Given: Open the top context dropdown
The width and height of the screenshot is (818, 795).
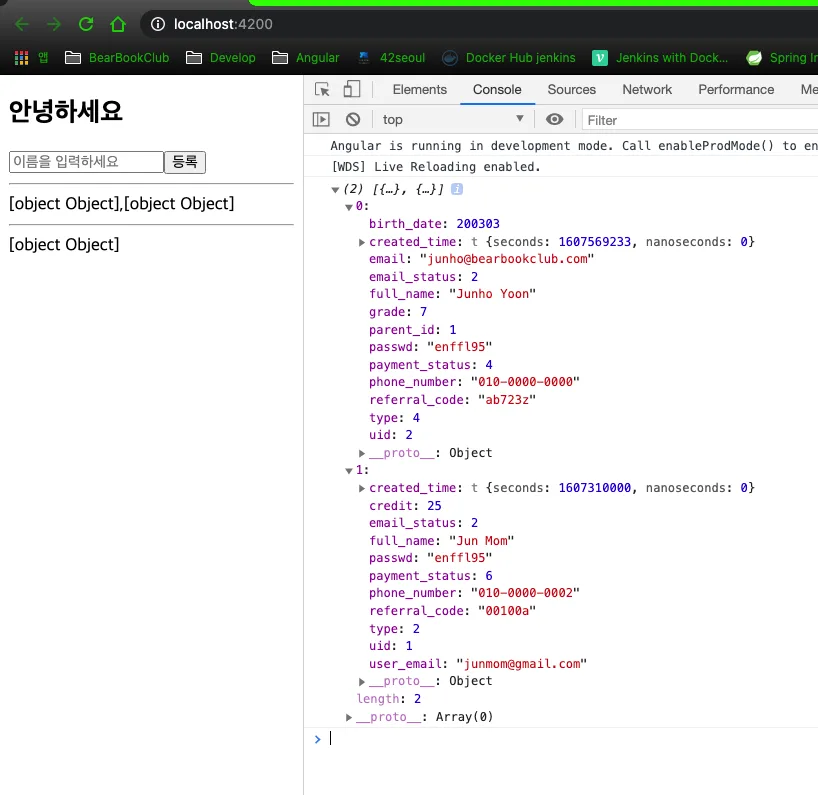Looking at the screenshot, I should point(452,119).
